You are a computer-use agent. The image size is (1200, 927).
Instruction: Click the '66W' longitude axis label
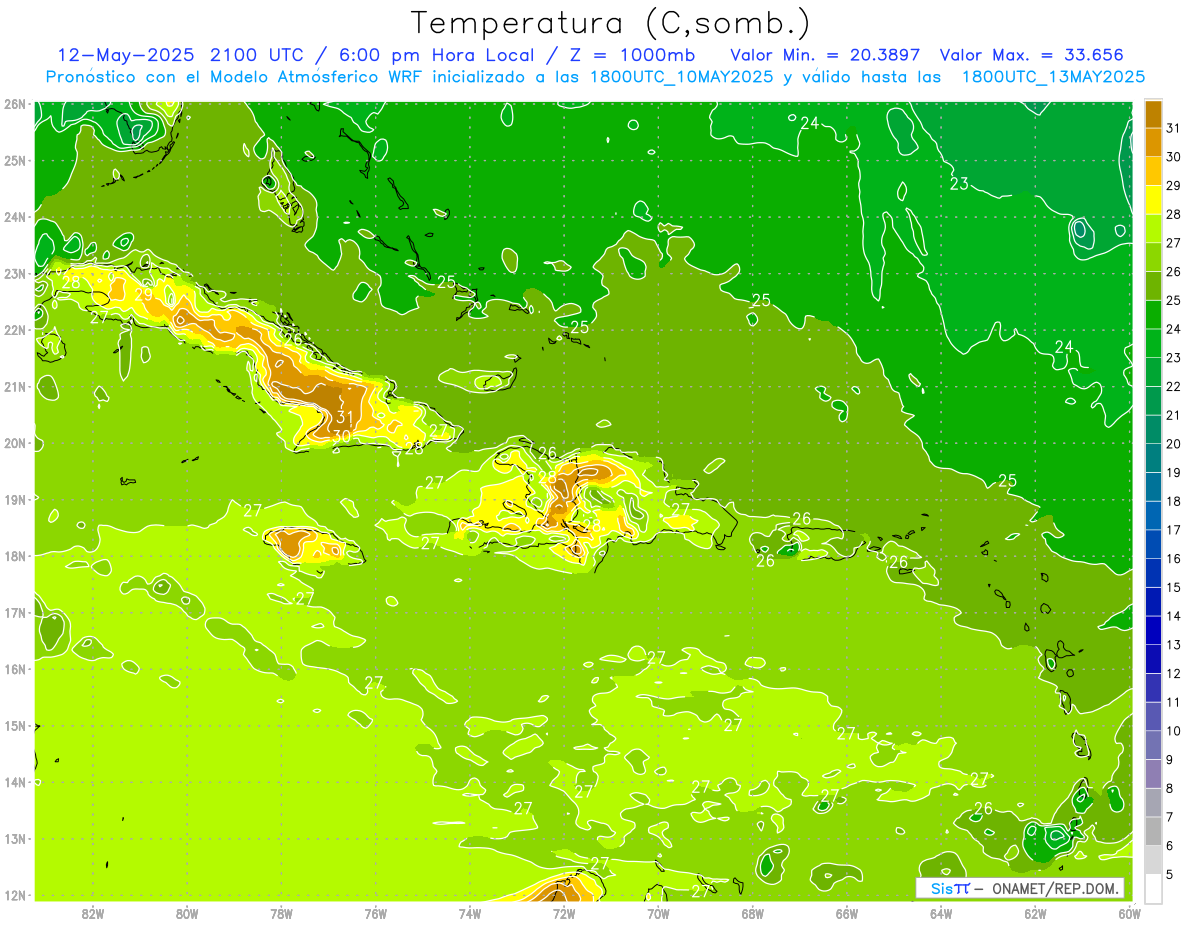pyautogui.click(x=847, y=914)
